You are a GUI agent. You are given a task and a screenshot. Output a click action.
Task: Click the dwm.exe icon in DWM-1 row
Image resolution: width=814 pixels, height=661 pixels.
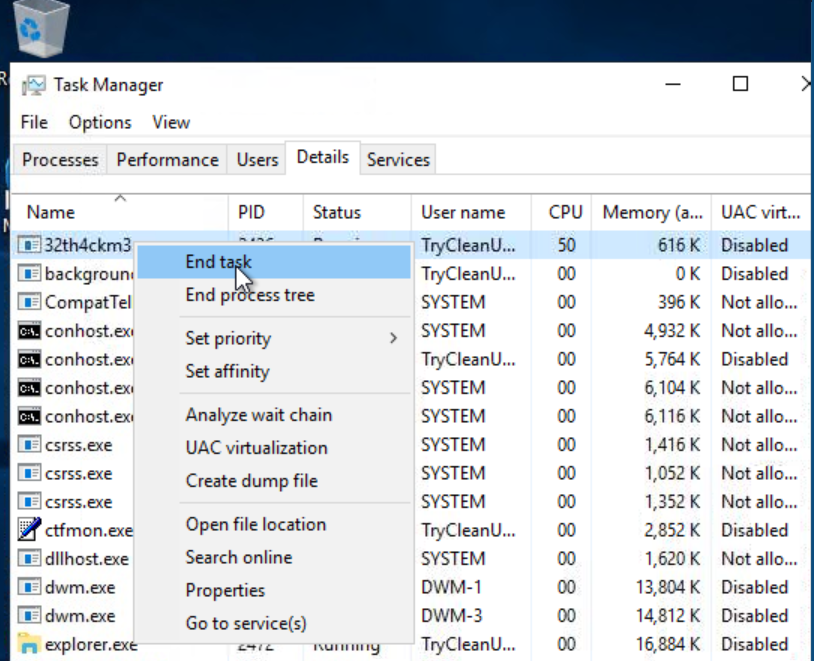point(29,587)
